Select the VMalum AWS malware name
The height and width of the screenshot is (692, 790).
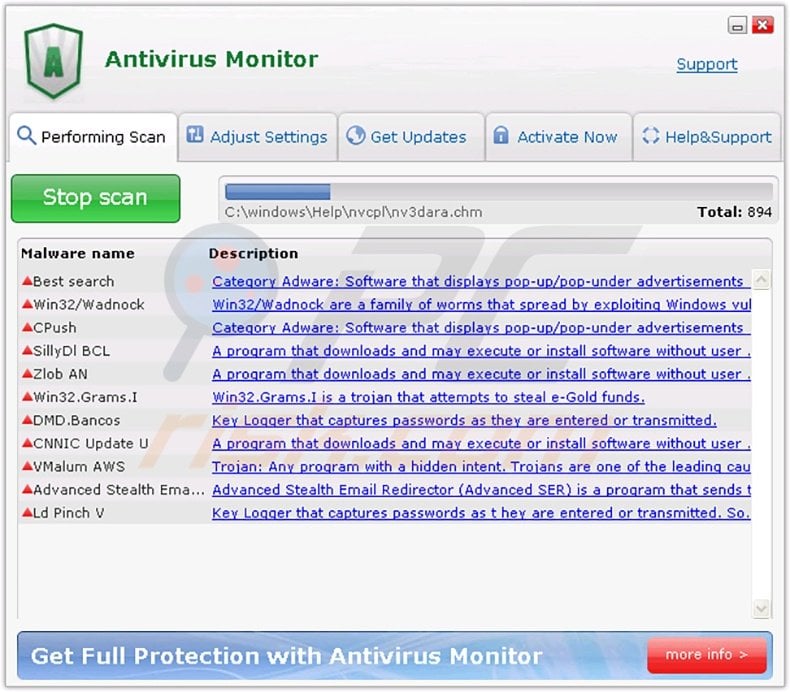pyautogui.click(x=79, y=467)
